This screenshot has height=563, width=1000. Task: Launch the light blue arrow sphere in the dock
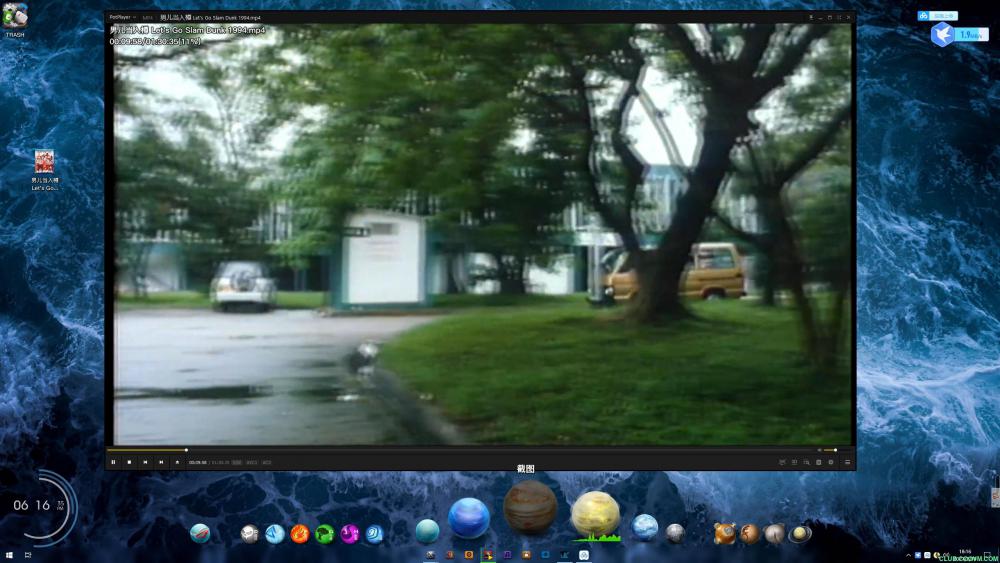tap(274, 534)
